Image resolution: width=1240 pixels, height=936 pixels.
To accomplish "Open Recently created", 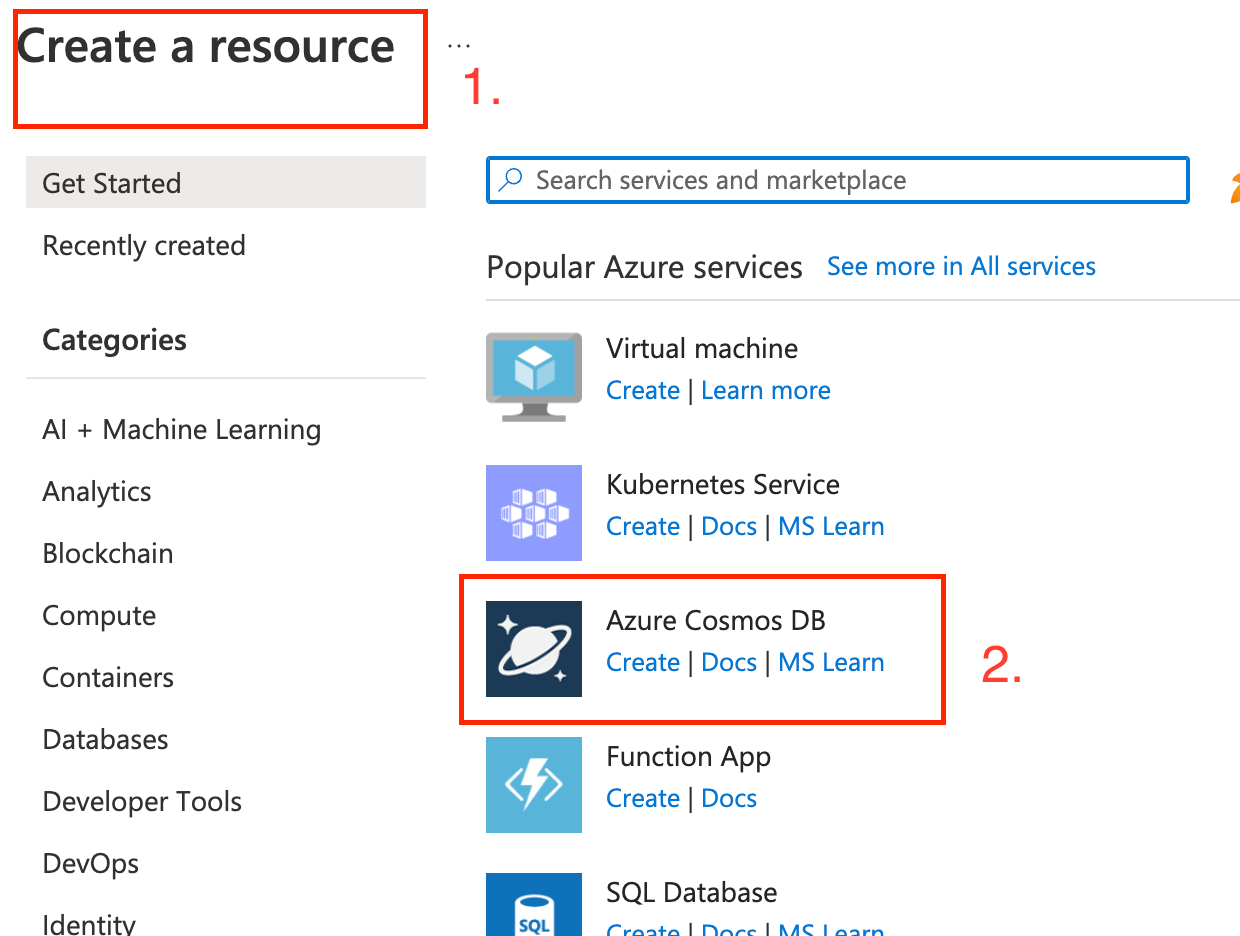I will tap(143, 245).
